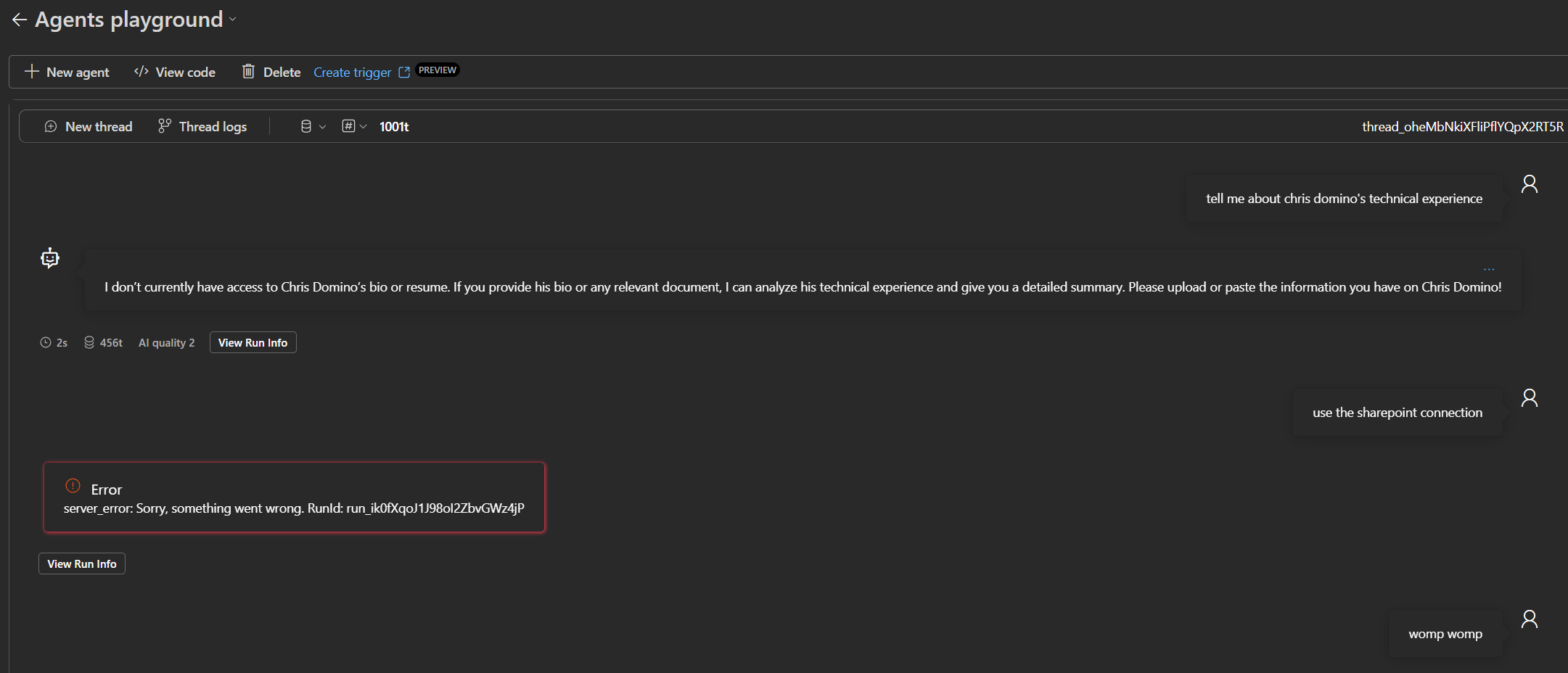This screenshot has width=1568, height=673.
Task: Click the thread ID text thread_oheMbNkiXFliPflYQpX2RT5R
Action: click(x=1463, y=127)
